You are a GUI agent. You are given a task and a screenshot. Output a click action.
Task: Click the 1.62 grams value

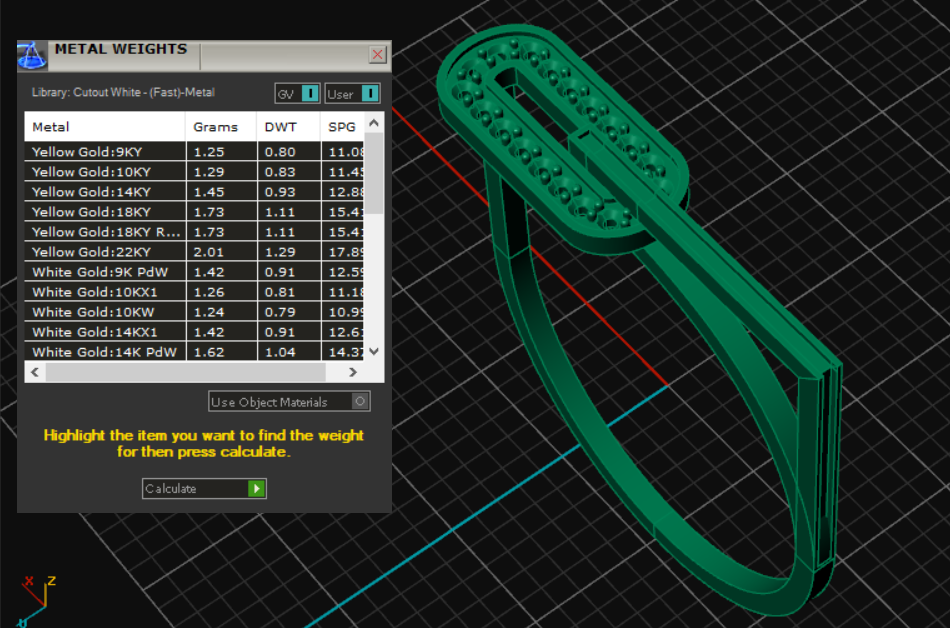[208, 352]
